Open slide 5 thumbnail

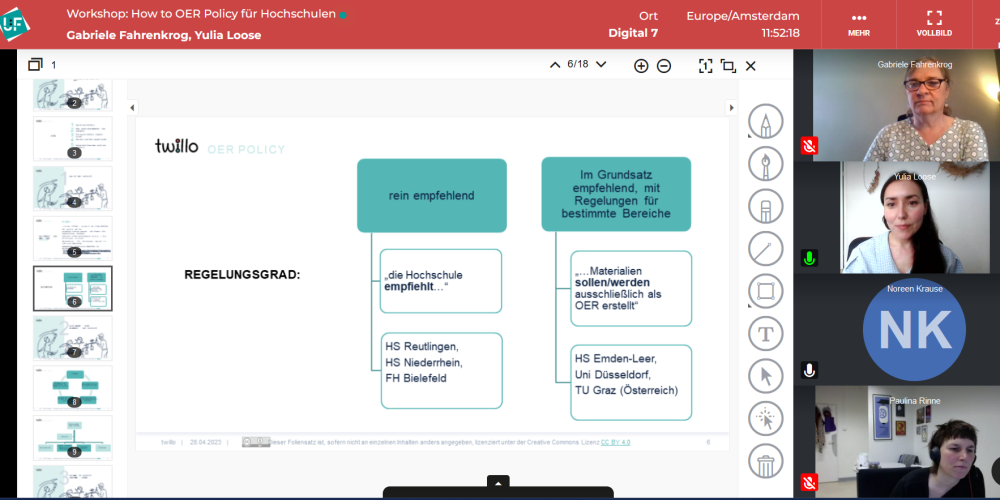73,238
